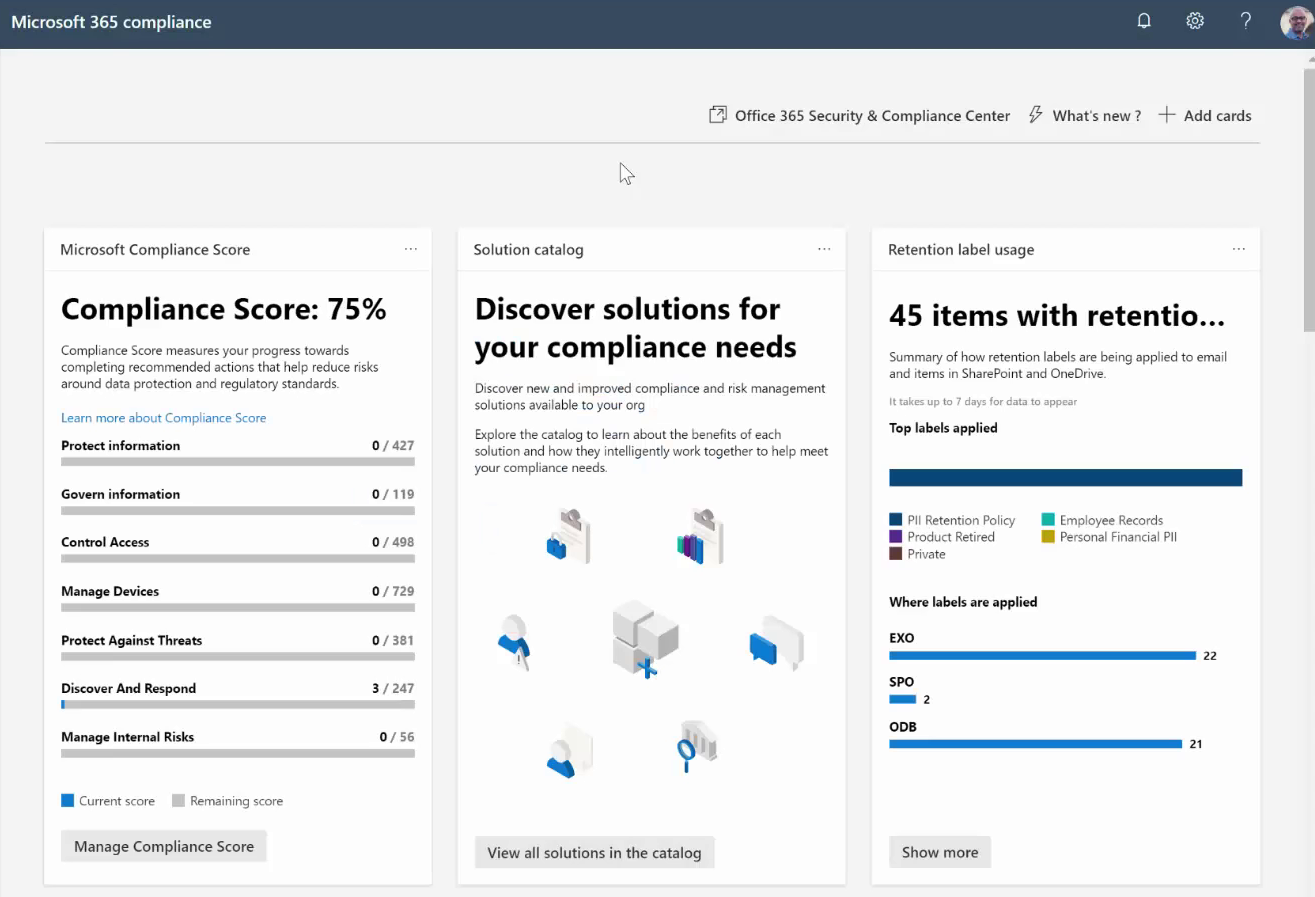Viewport: 1315px width, 897px height.
Task: Click the Retention label usage card title
Action: (x=961, y=250)
